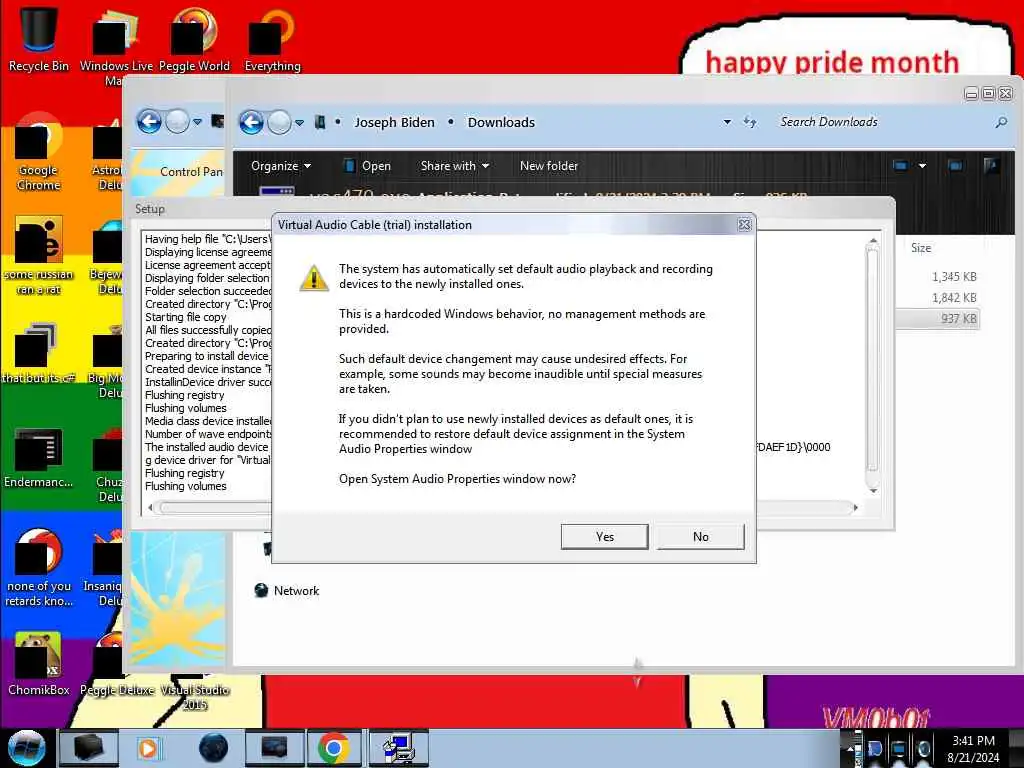Click the setup installer taskbar icon
The height and width of the screenshot is (768, 1024).
click(x=398, y=748)
